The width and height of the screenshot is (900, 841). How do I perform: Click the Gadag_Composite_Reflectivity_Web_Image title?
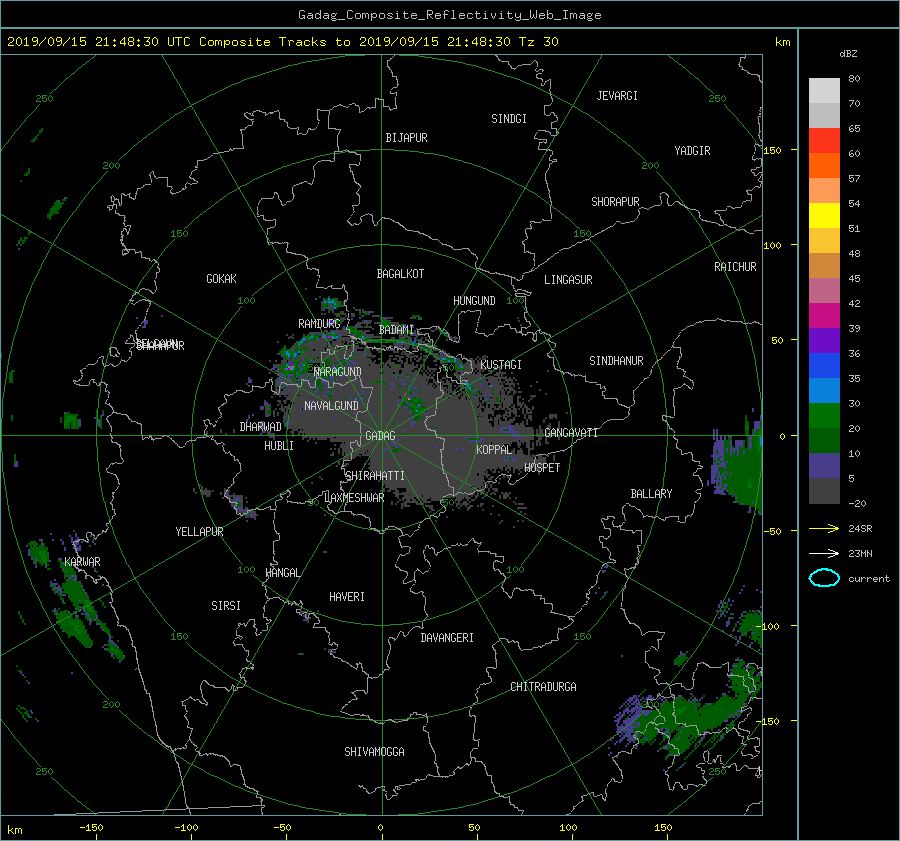449,15
